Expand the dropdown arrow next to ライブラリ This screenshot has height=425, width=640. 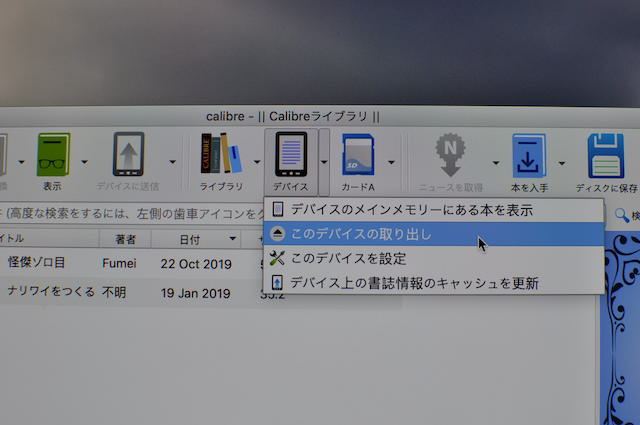click(257, 162)
